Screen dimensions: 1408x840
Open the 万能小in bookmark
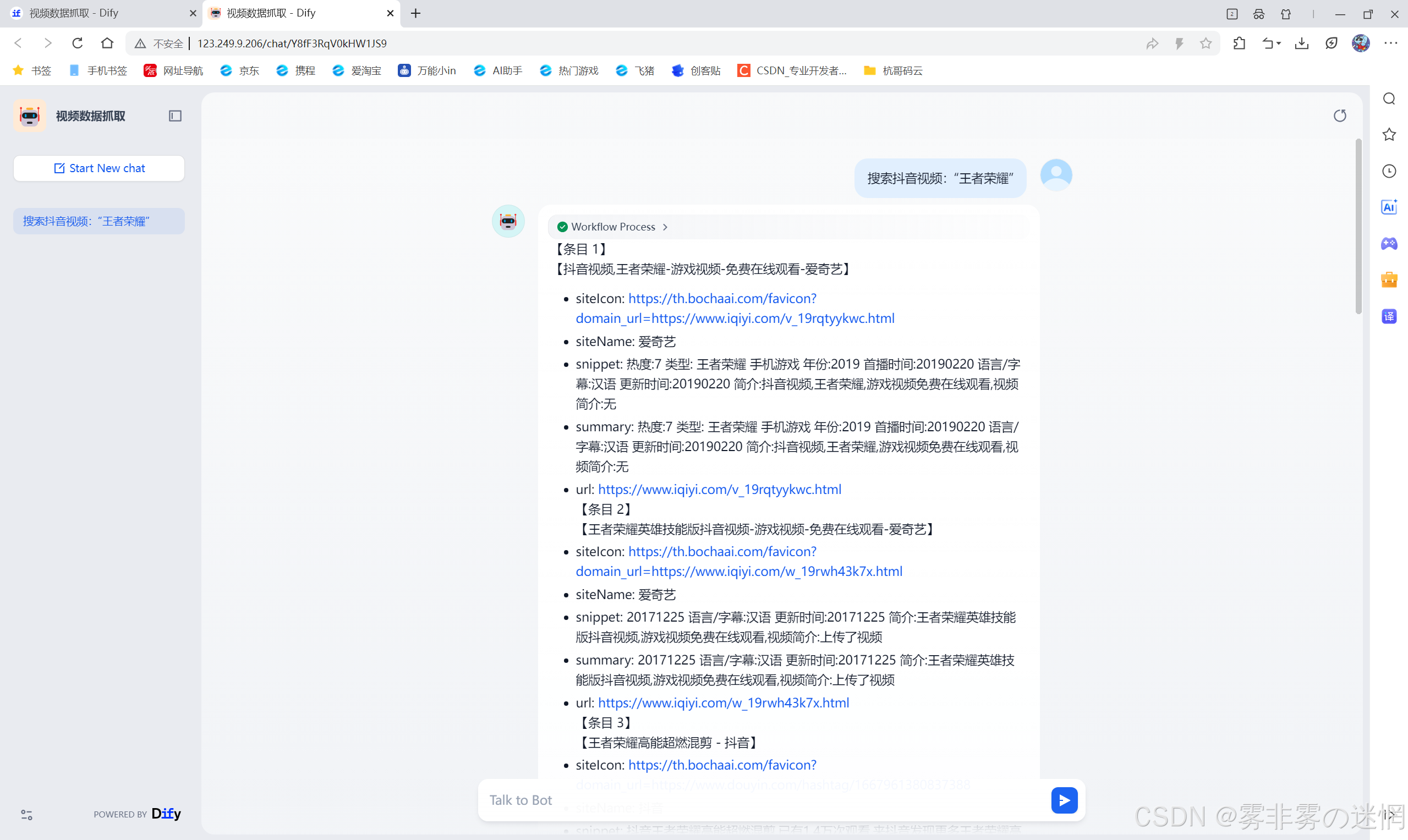(x=428, y=70)
